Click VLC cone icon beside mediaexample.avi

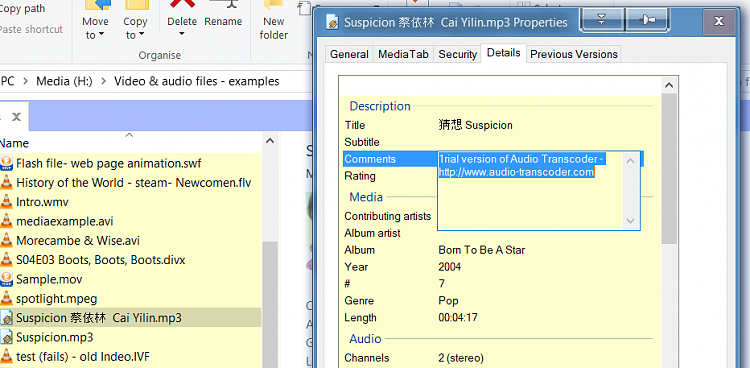coord(6,221)
